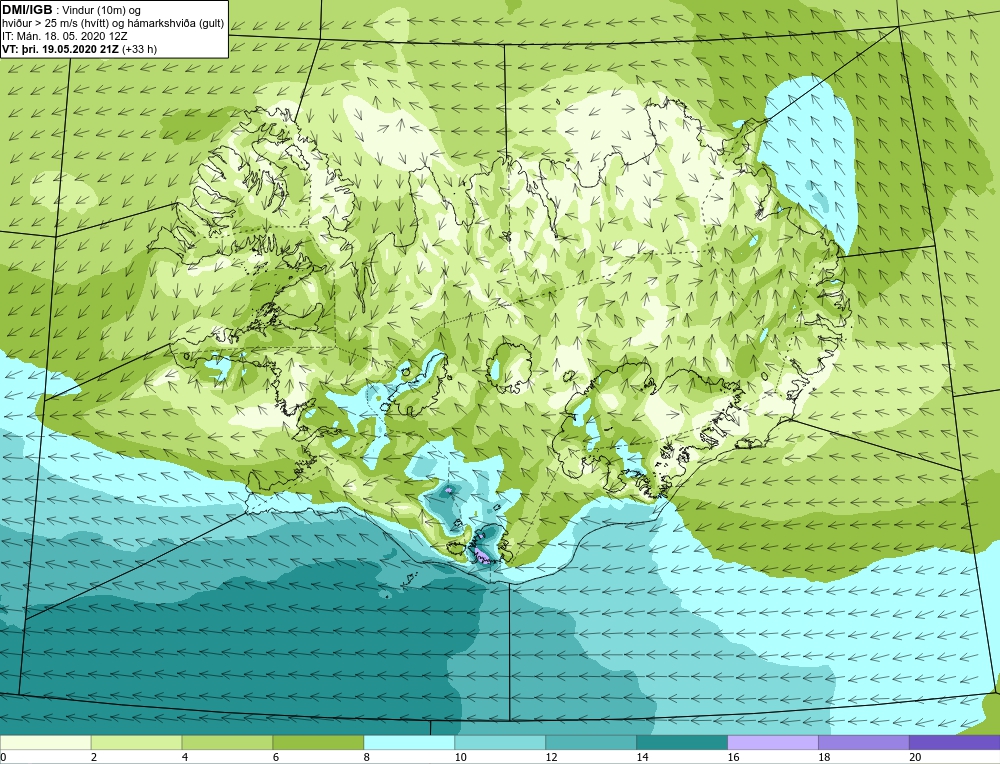Click the scale label "18"
The image size is (1000, 764).
[x=824, y=757]
